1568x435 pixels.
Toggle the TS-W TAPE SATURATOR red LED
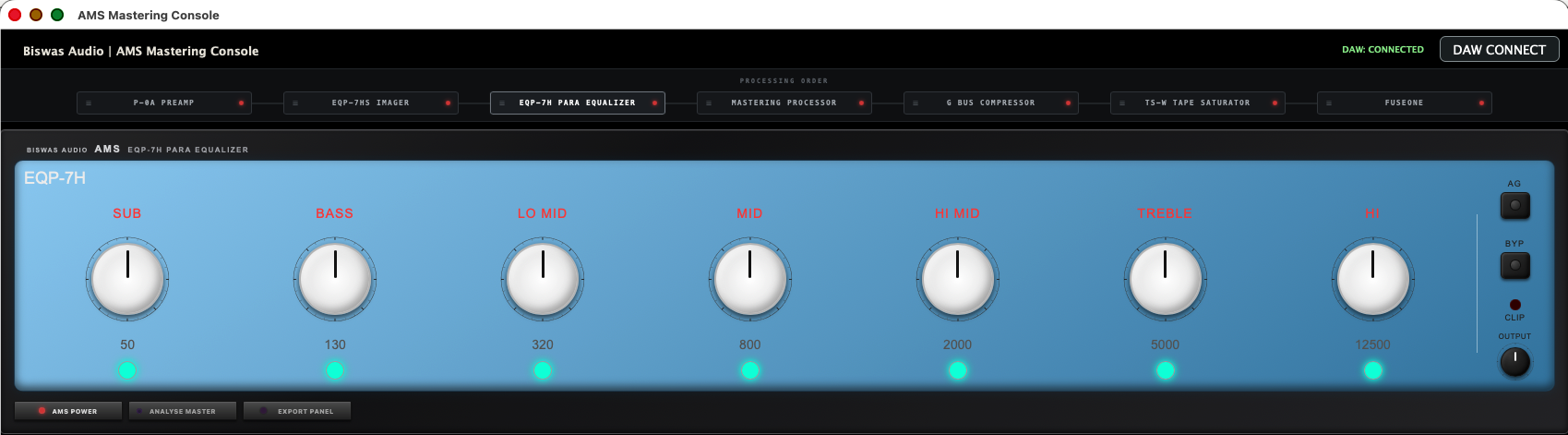1275,103
